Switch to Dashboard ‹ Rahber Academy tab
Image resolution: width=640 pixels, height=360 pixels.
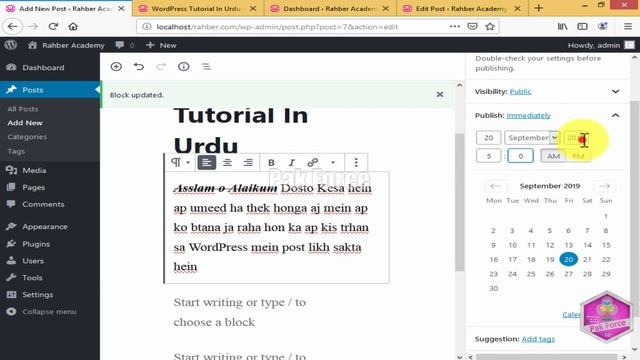coord(330,8)
